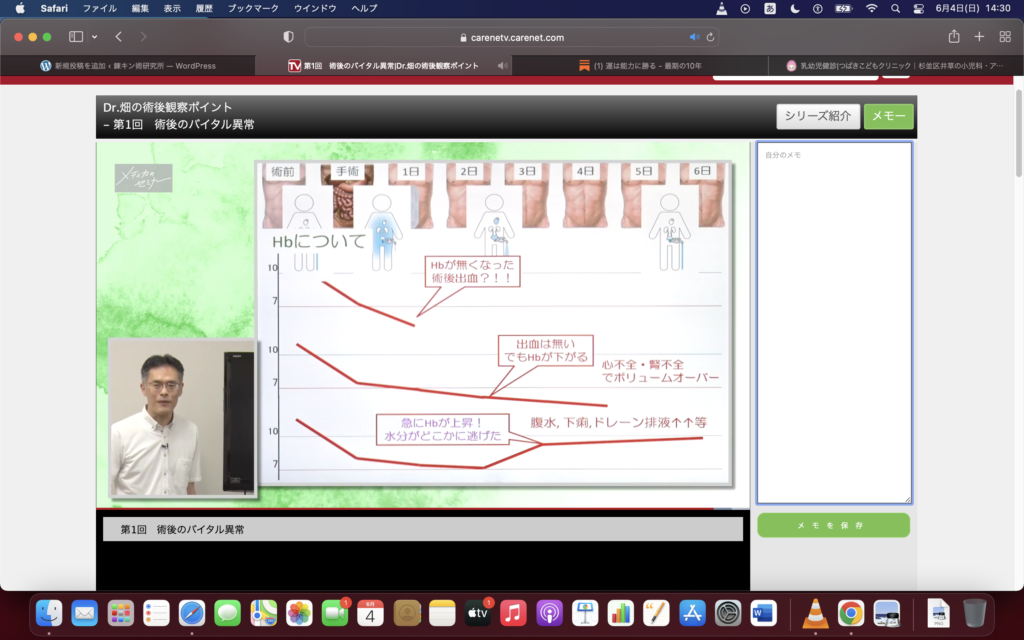Image resolution: width=1024 pixels, height=640 pixels.
Task: Open the 履歴 menu in menu bar
Action: (x=204, y=8)
